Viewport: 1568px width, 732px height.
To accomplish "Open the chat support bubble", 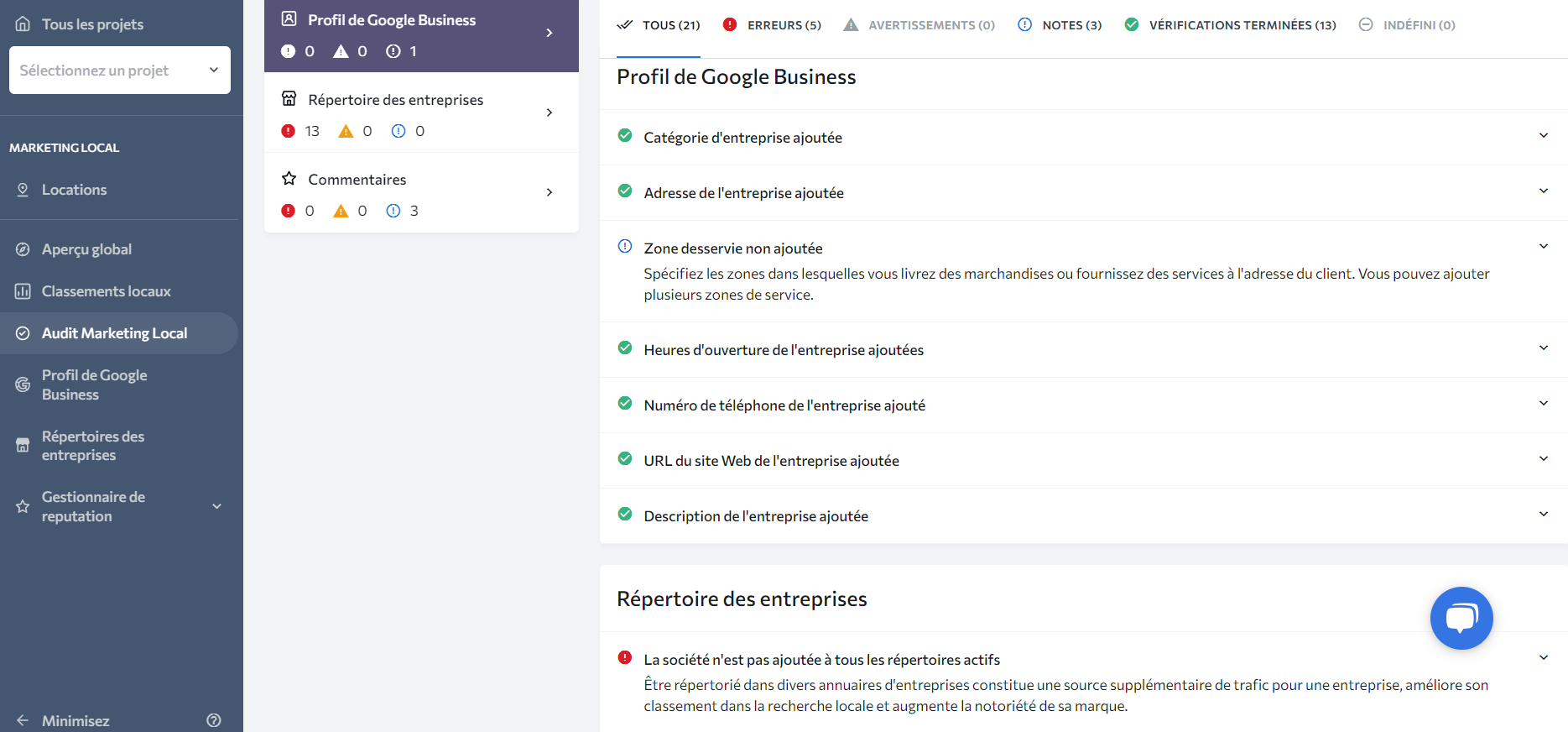I will pyautogui.click(x=1461, y=618).
